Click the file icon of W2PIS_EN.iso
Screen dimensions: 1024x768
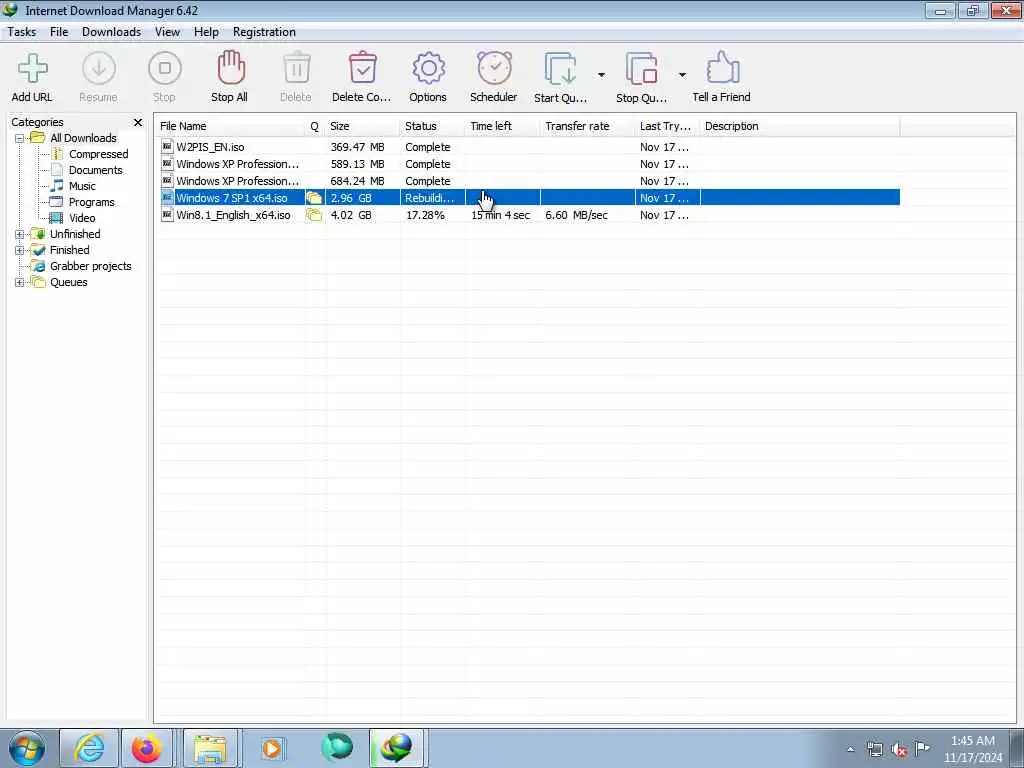(167, 147)
